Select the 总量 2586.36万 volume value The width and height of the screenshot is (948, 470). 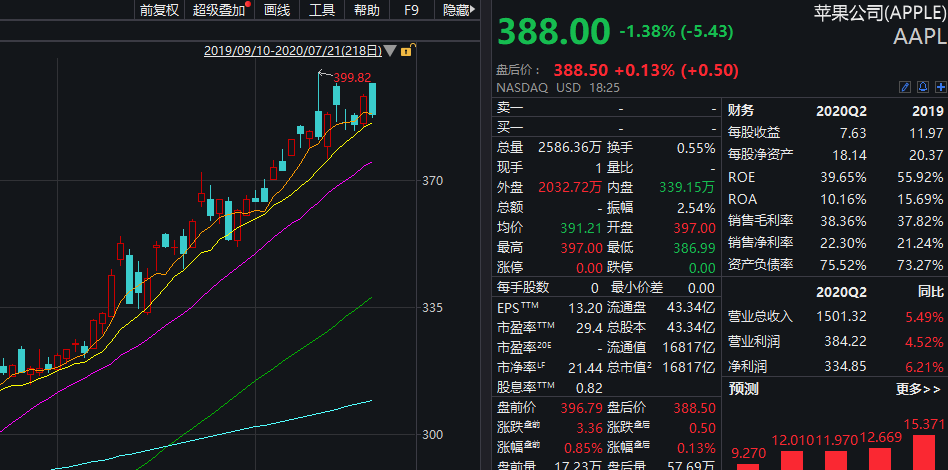click(x=570, y=148)
